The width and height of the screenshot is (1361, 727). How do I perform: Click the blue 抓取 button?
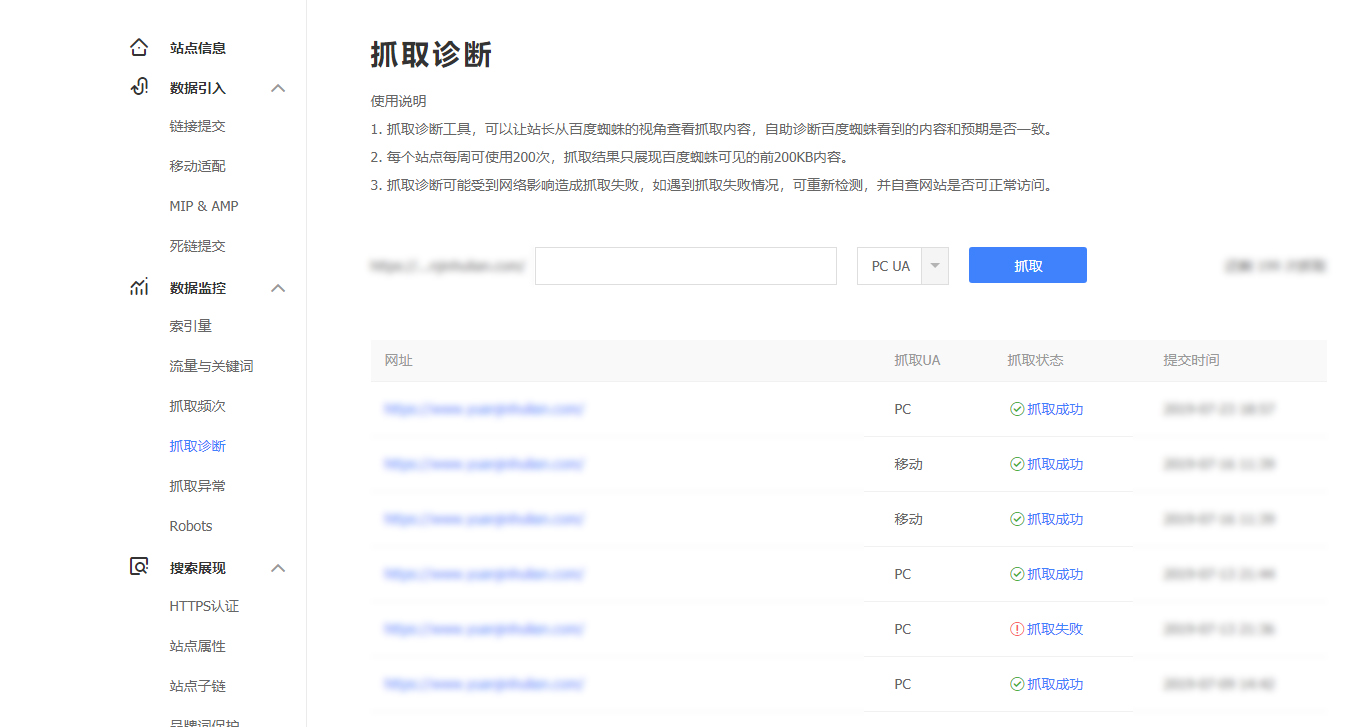[1027, 264]
